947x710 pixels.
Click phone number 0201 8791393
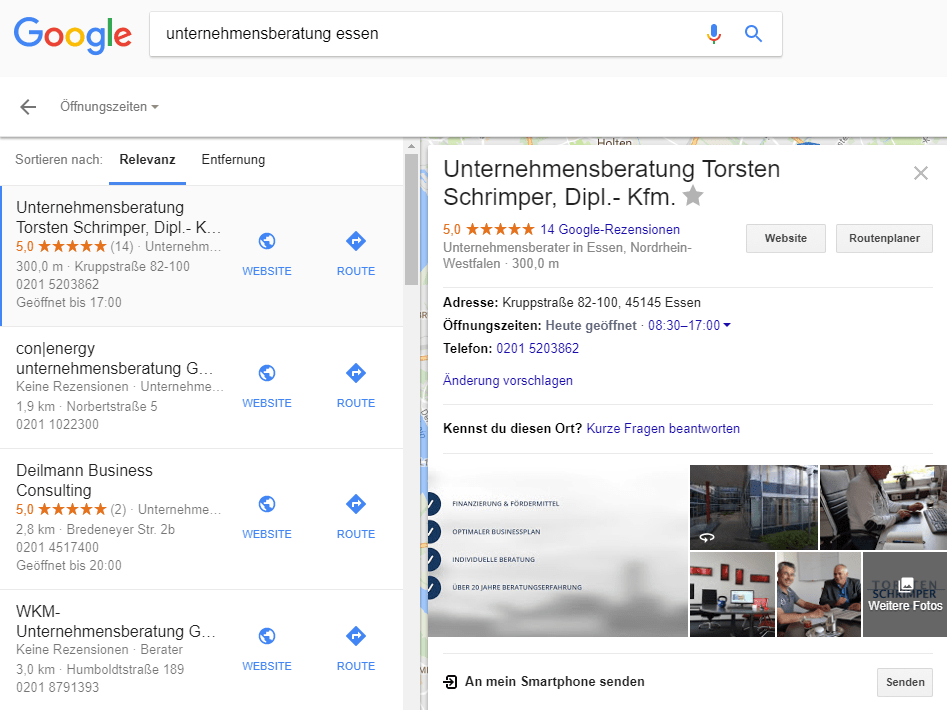coord(57,688)
